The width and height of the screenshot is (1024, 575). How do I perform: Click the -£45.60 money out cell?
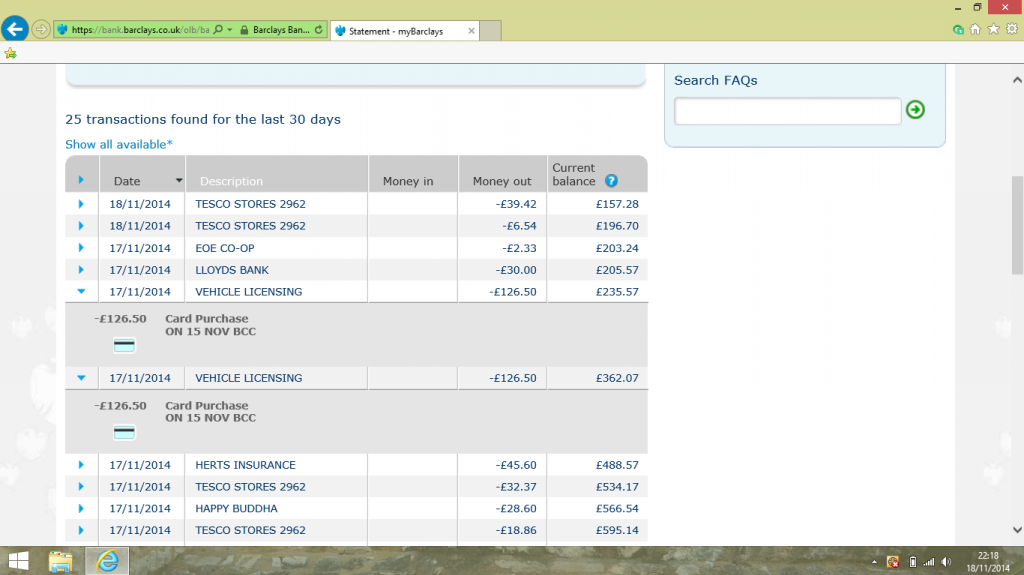tap(516, 465)
